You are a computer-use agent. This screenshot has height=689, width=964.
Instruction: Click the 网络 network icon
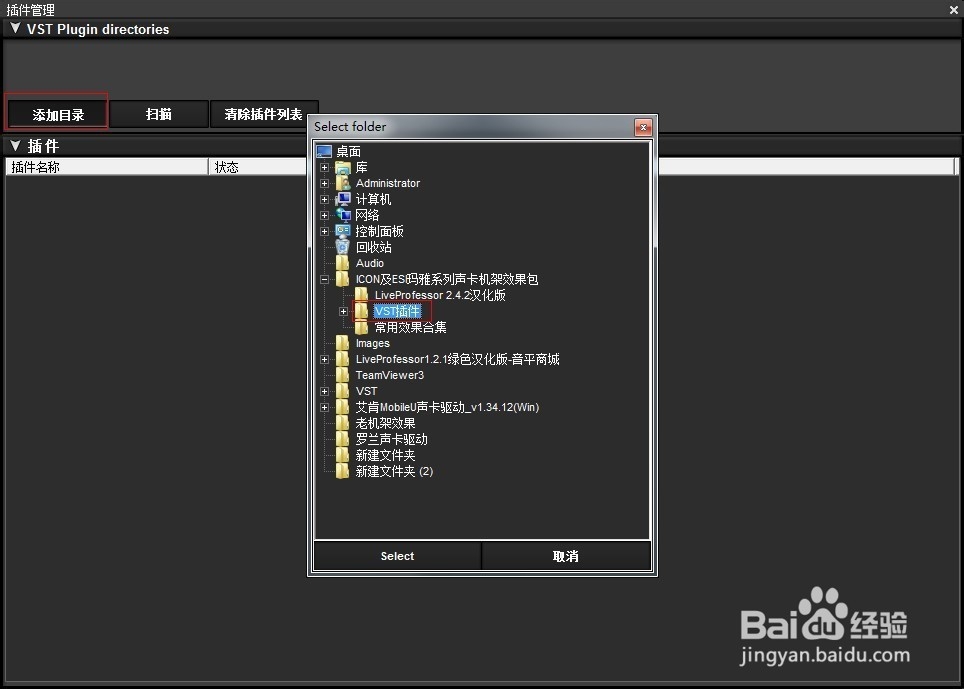click(x=343, y=215)
